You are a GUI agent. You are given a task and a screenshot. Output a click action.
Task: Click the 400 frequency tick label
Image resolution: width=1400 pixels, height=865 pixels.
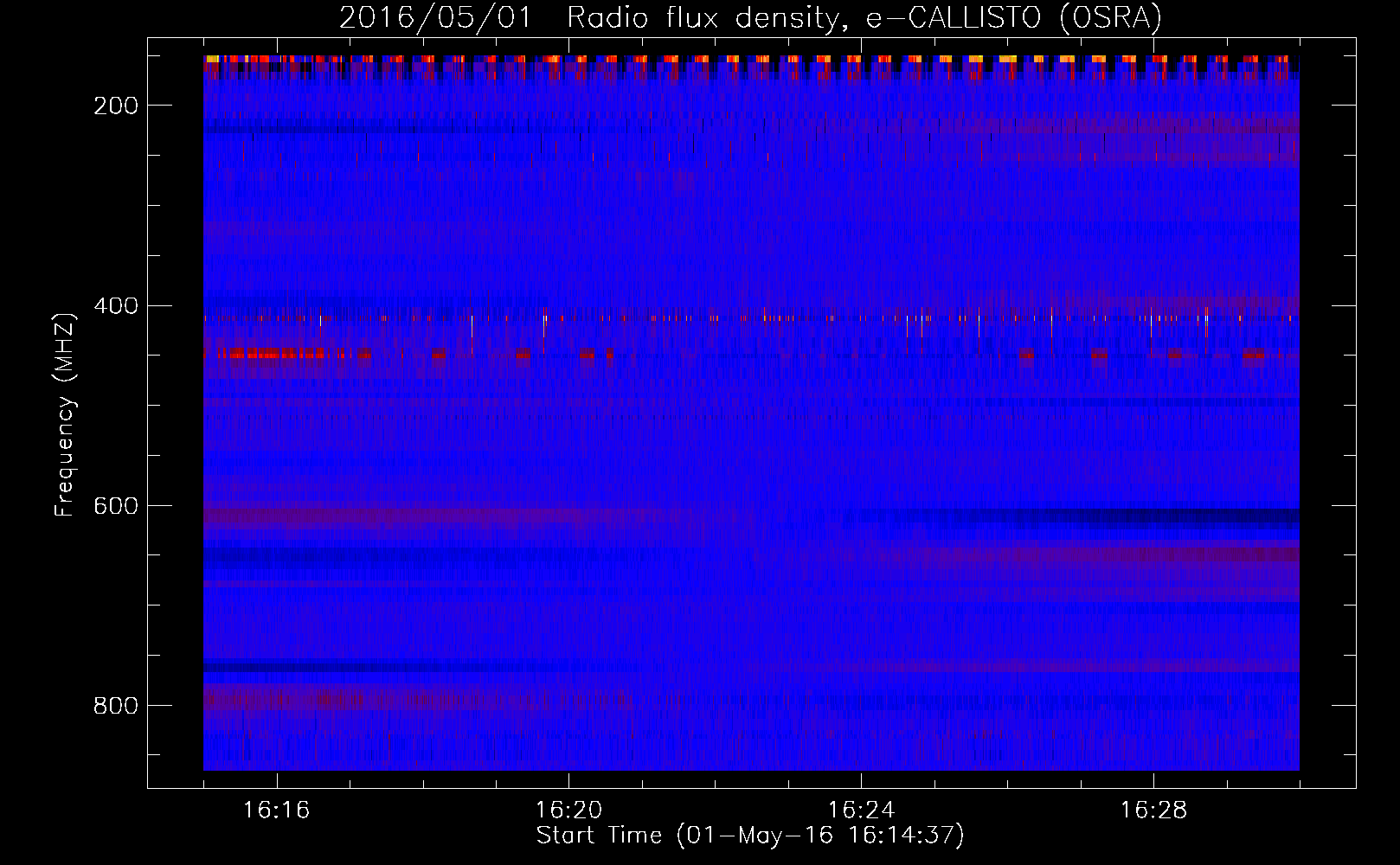pos(115,305)
